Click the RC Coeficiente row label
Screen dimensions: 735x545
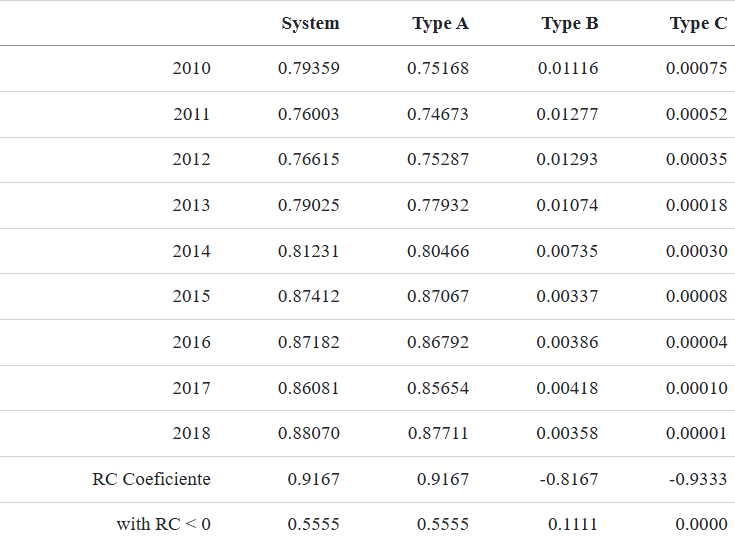[x=151, y=479]
